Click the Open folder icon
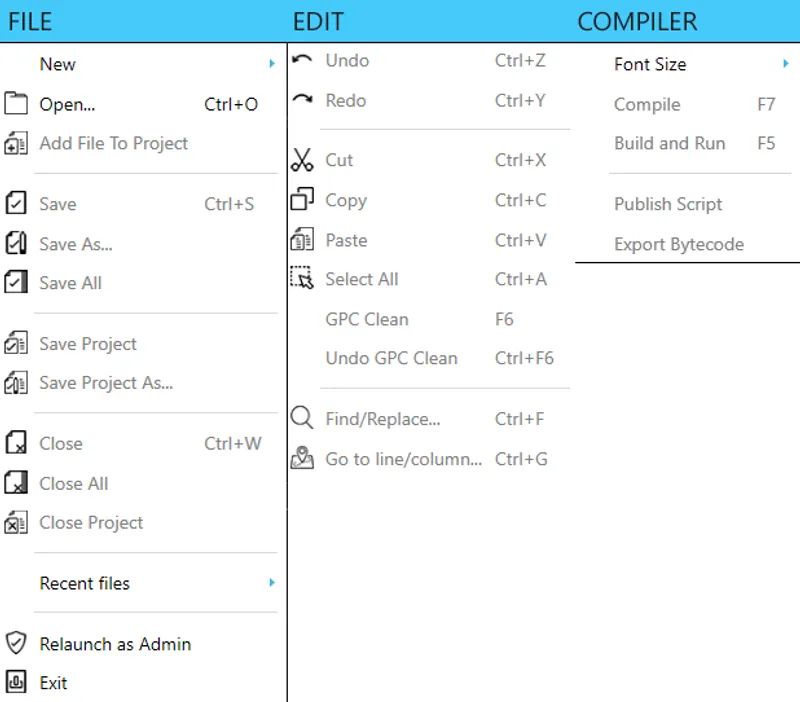The width and height of the screenshot is (800, 702). (x=15, y=103)
